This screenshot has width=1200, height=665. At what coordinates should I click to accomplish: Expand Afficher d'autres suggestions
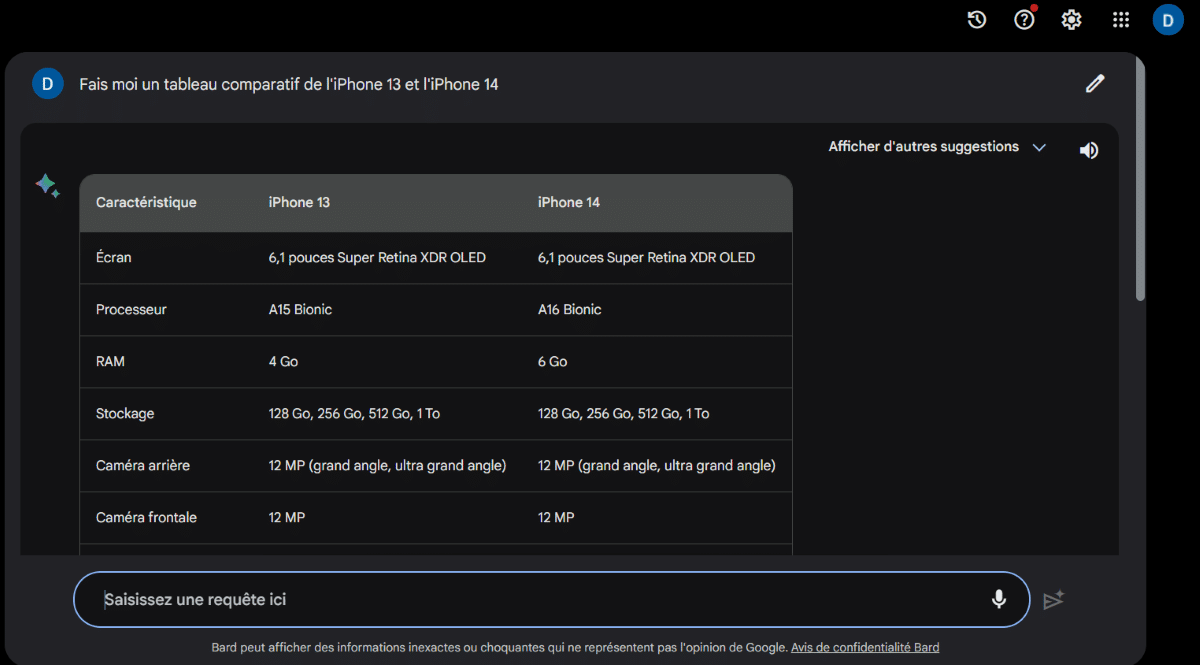(937, 147)
